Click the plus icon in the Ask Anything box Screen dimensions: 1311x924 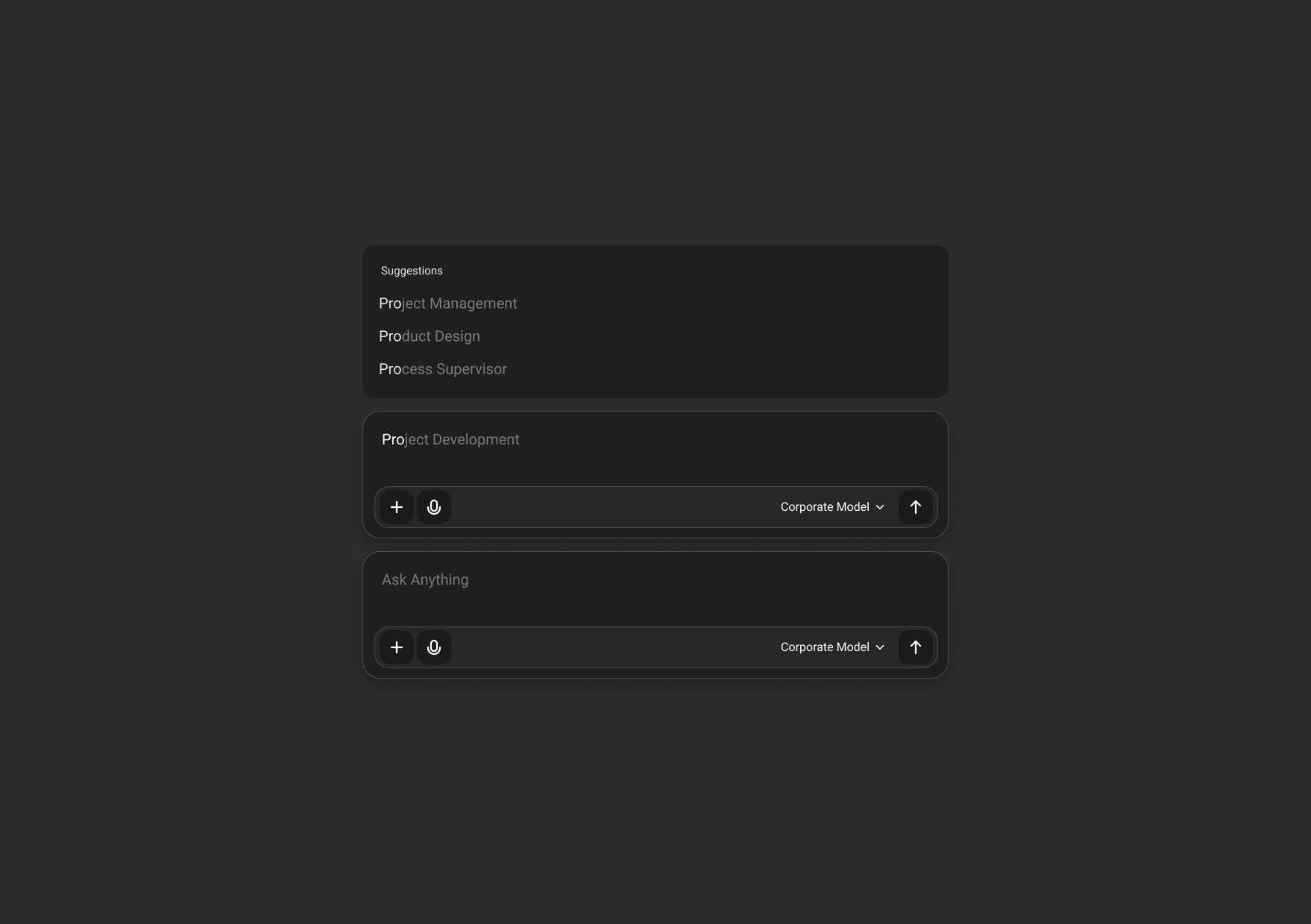coord(397,647)
